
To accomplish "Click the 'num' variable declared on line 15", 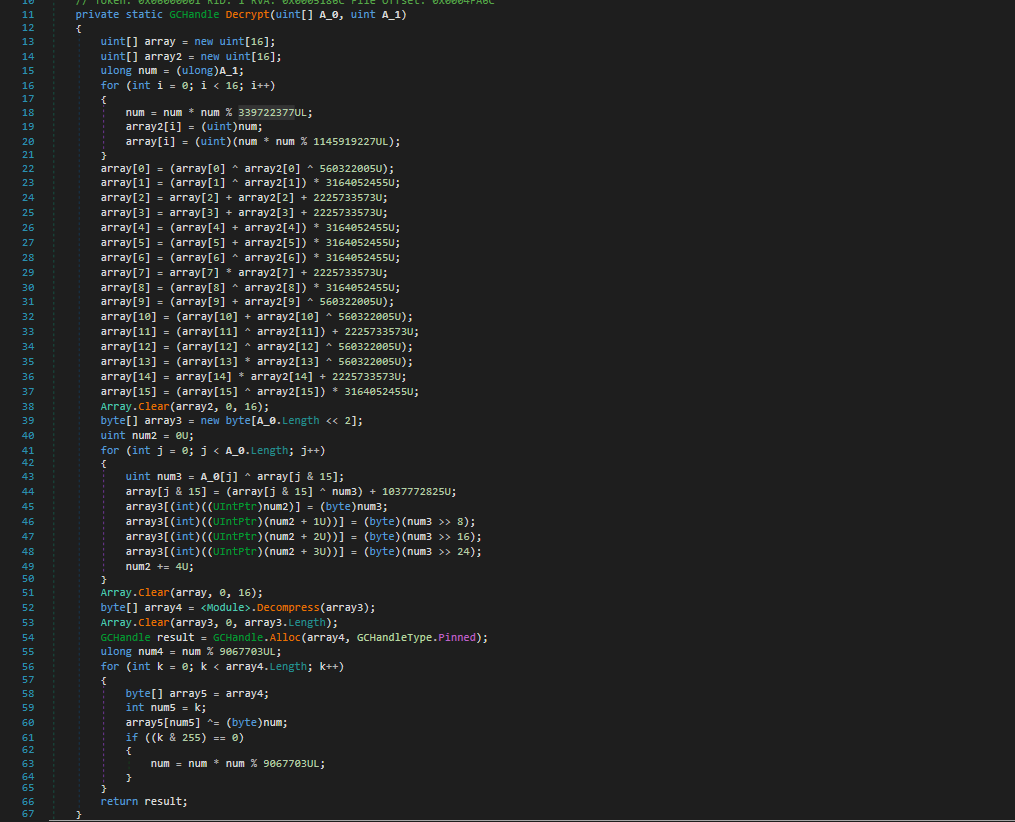I will click(148, 71).
